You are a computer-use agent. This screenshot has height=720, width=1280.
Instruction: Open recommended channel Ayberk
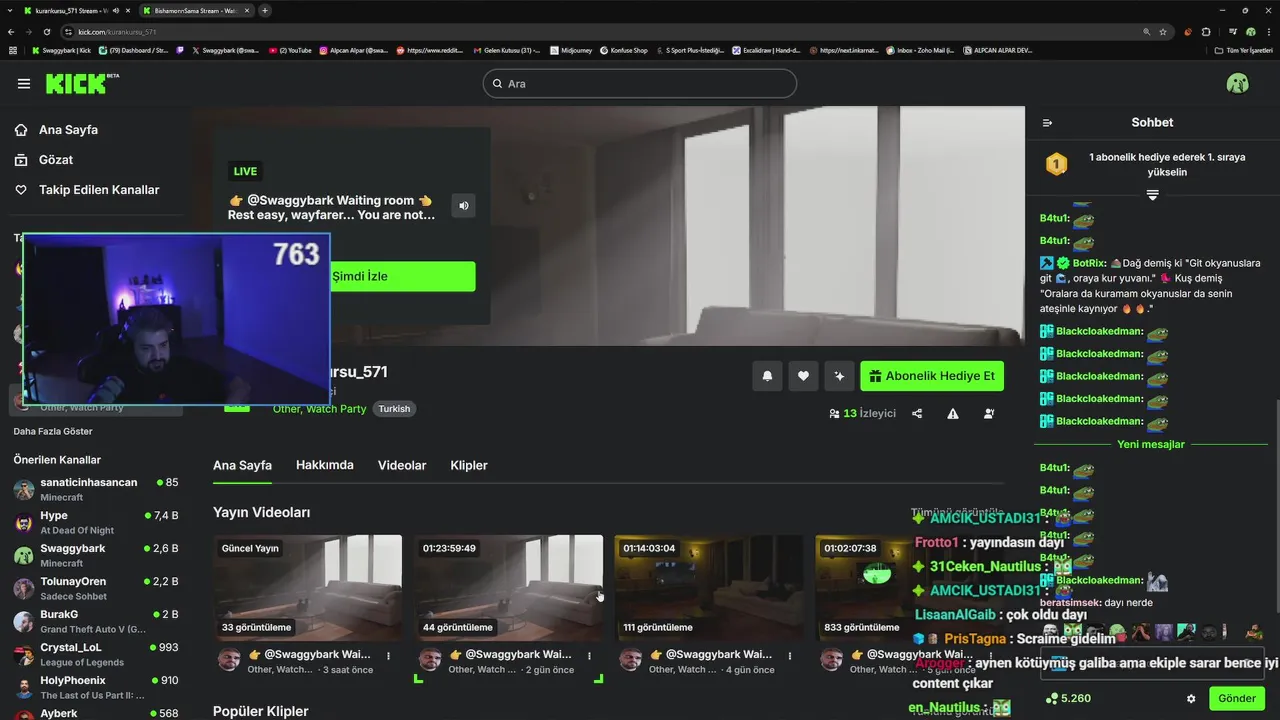coord(96,712)
